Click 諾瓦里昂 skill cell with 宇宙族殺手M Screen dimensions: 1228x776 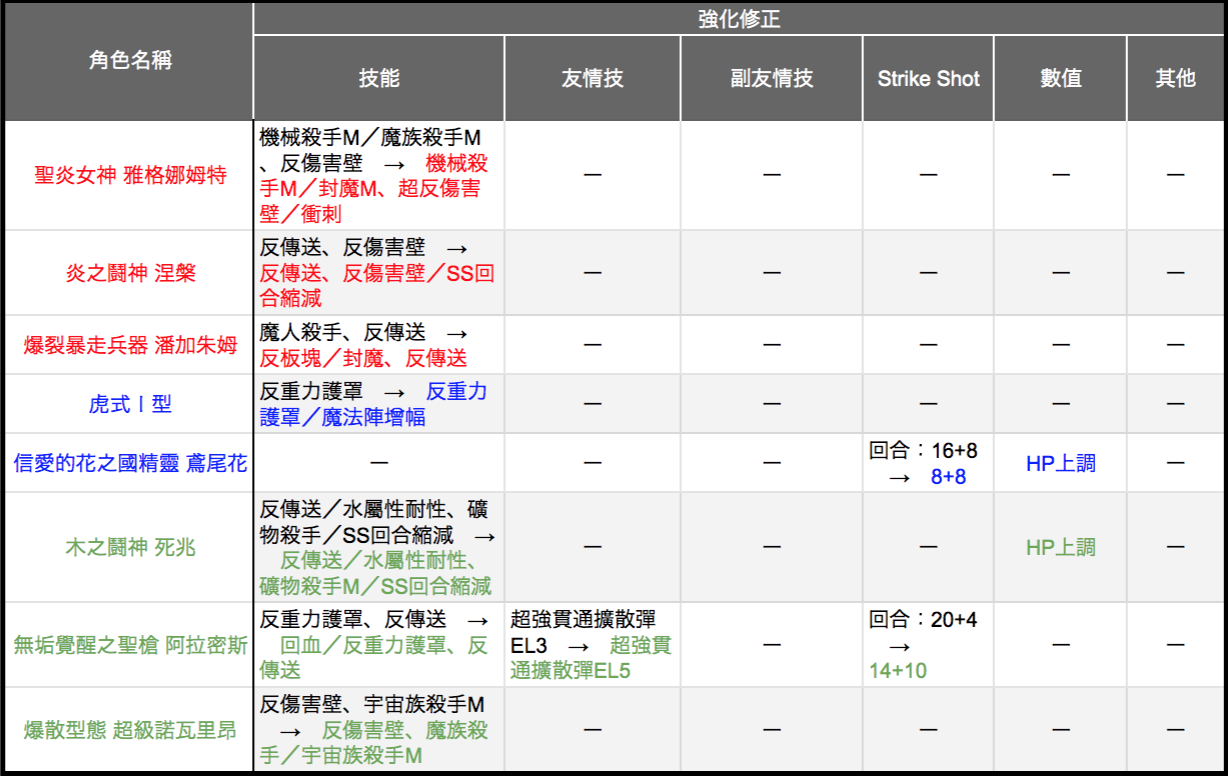pyautogui.click(x=378, y=730)
